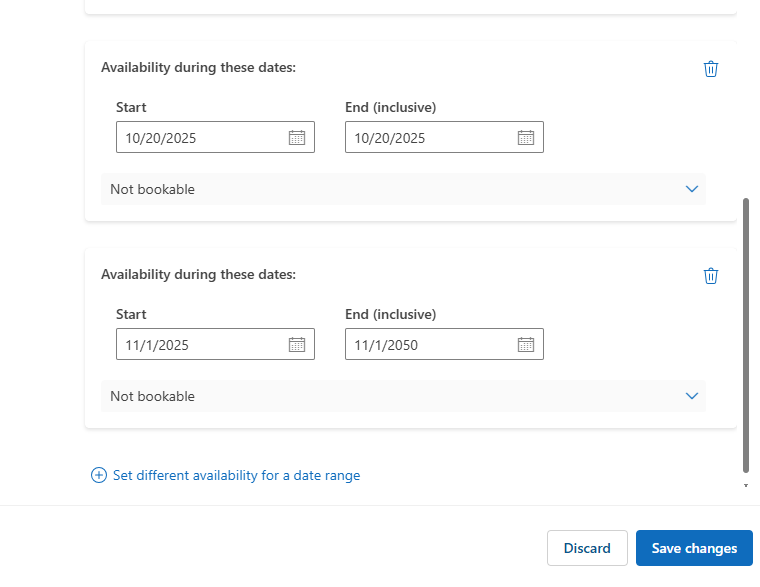
Task: Delete the 10/20/2025 availability date range
Action: click(x=711, y=69)
